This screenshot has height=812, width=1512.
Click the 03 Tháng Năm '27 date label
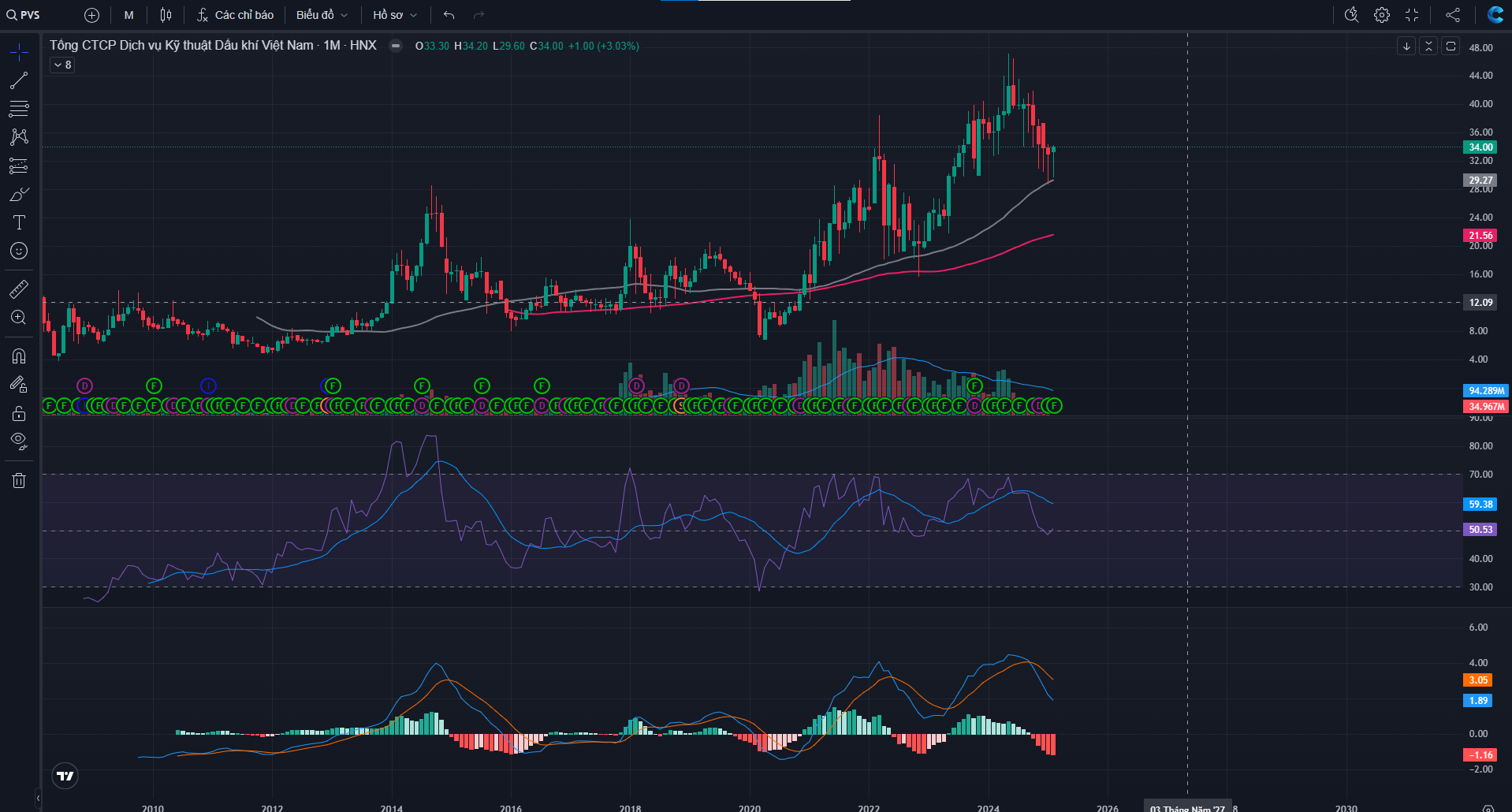pos(1187,807)
